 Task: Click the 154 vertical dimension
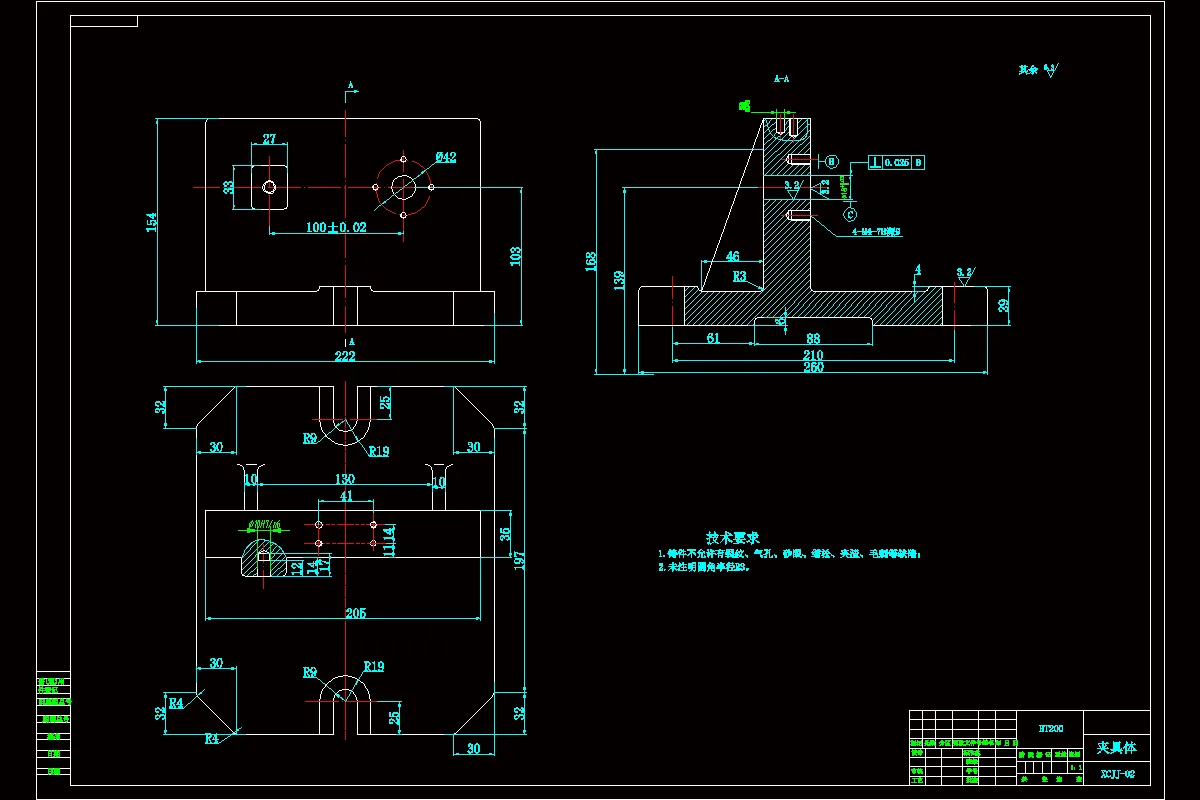(x=152, y=221)
